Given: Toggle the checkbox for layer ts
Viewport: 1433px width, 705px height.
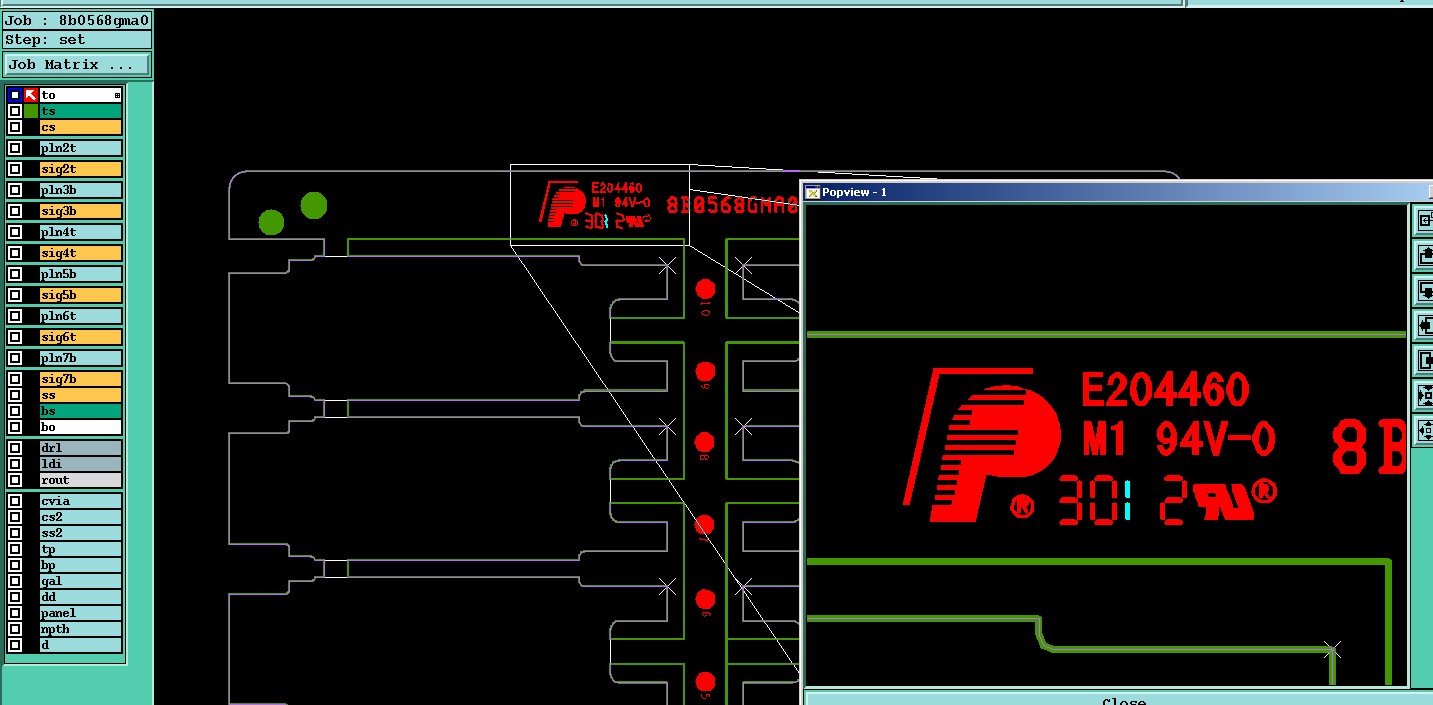Looking at the screenshot, I should point(15,111).
